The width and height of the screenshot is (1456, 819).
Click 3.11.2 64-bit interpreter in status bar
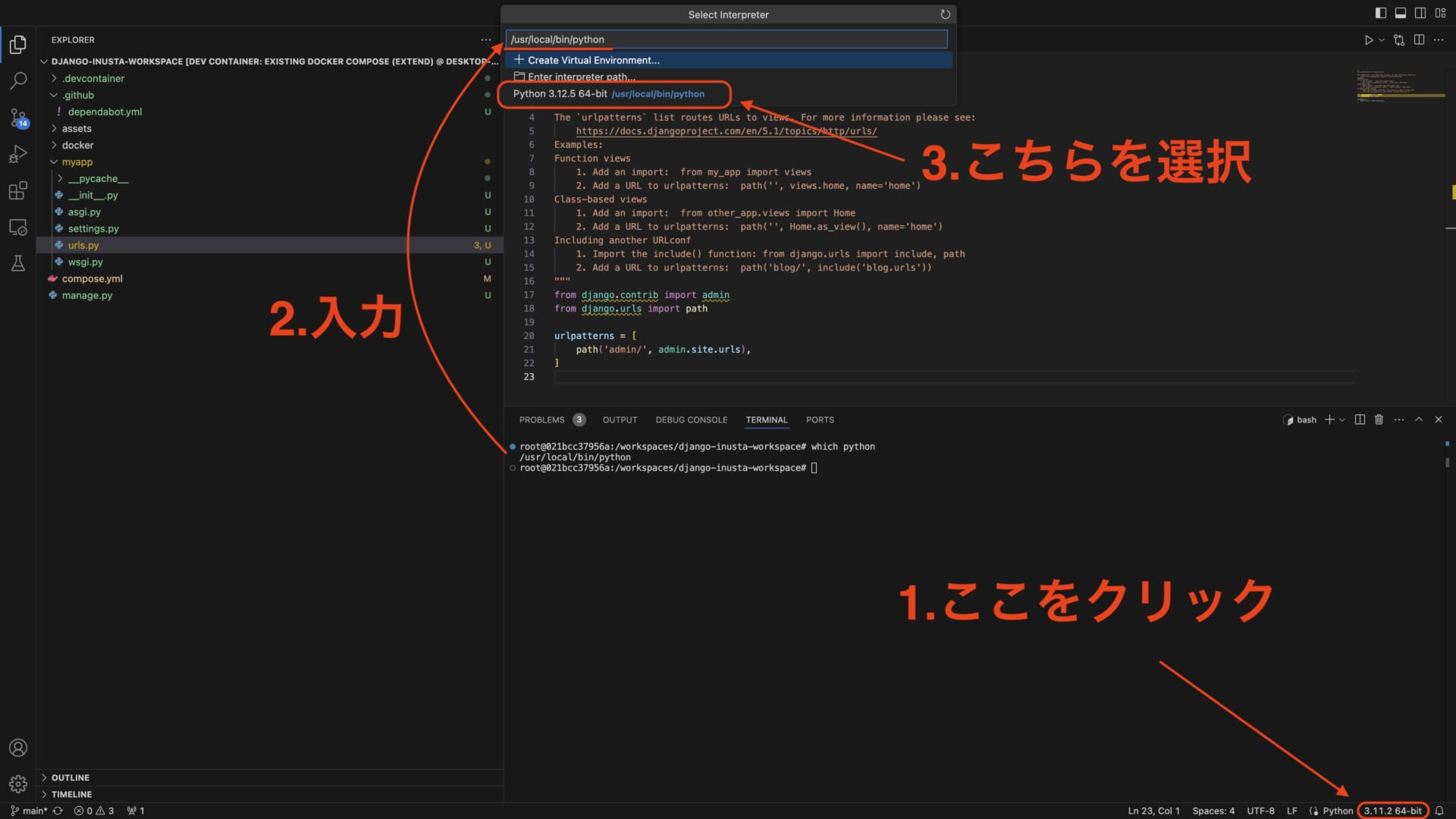click(1393, 811)
